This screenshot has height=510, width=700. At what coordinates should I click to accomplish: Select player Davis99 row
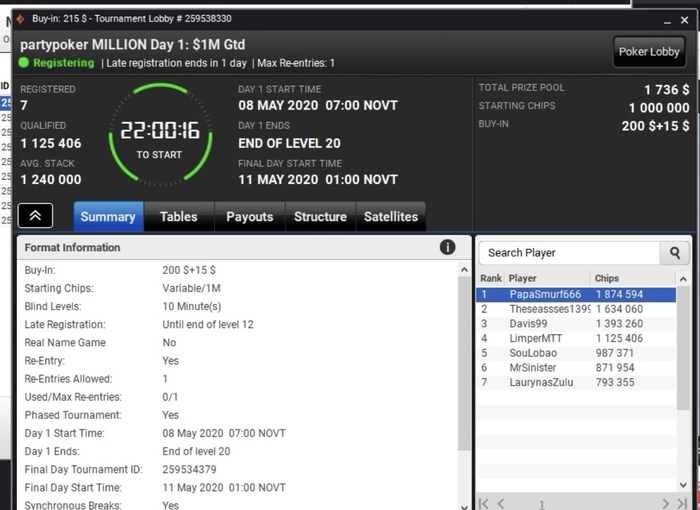coord(576,324)
